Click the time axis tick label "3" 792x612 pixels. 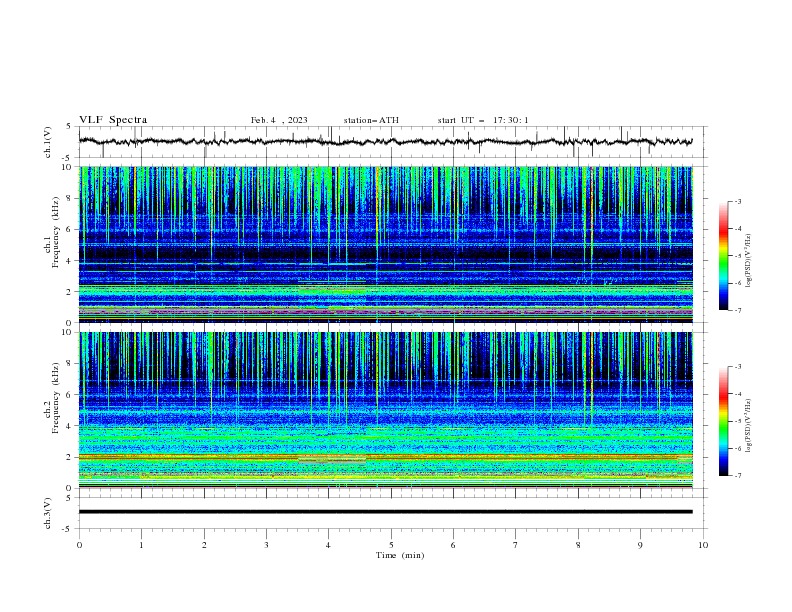266,545
